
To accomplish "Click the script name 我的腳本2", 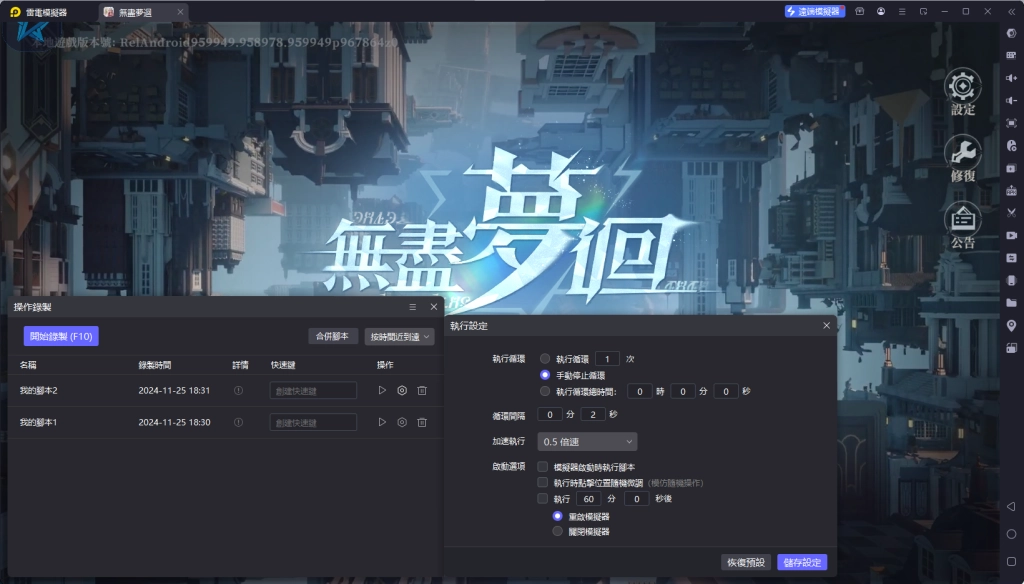I will [39, 391].
